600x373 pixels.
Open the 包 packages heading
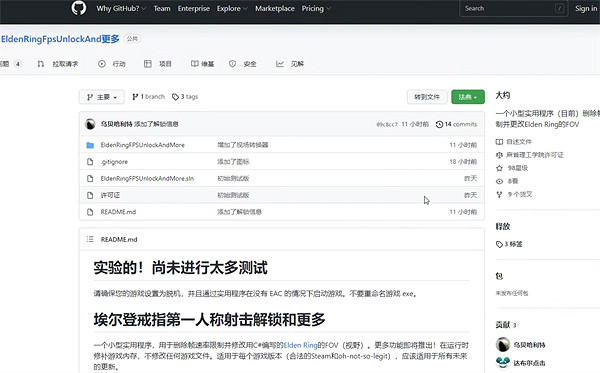[499, 276]
